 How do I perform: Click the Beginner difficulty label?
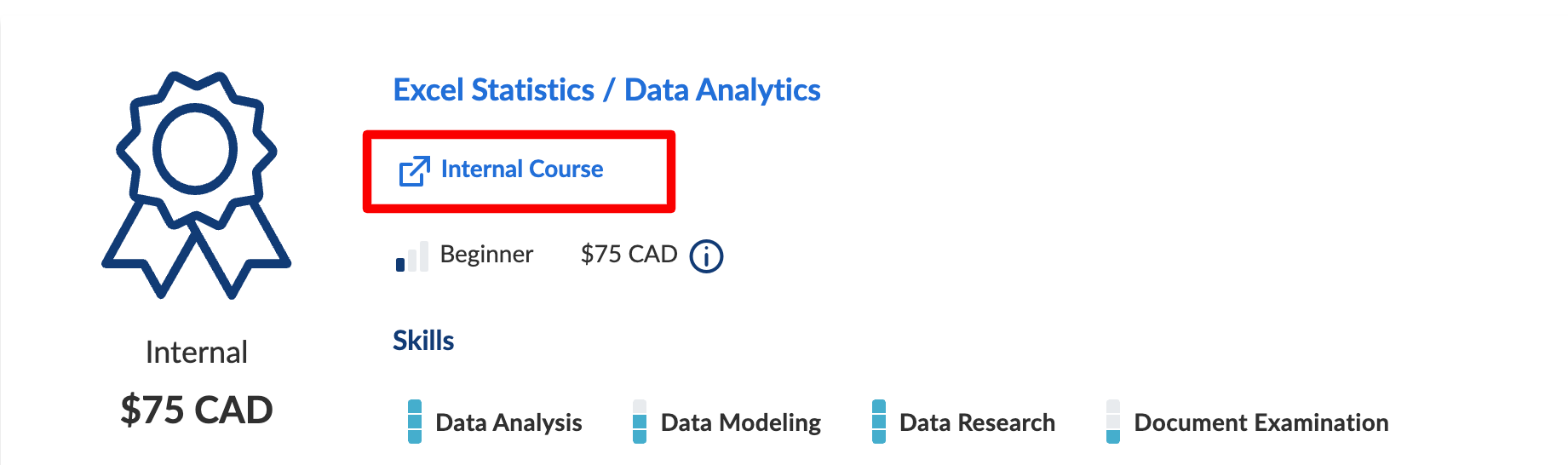tap(486, 254)
